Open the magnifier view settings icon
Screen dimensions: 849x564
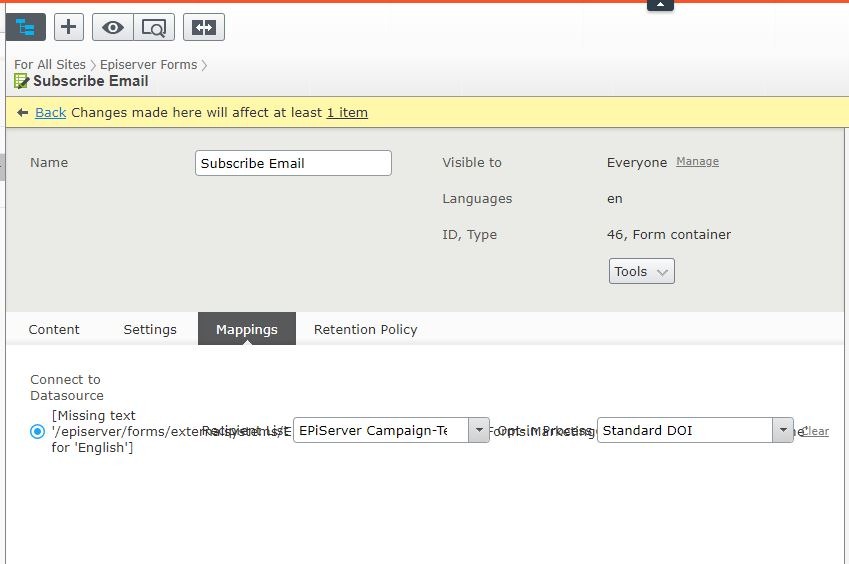pyautogui.click(x=154, y=27)
